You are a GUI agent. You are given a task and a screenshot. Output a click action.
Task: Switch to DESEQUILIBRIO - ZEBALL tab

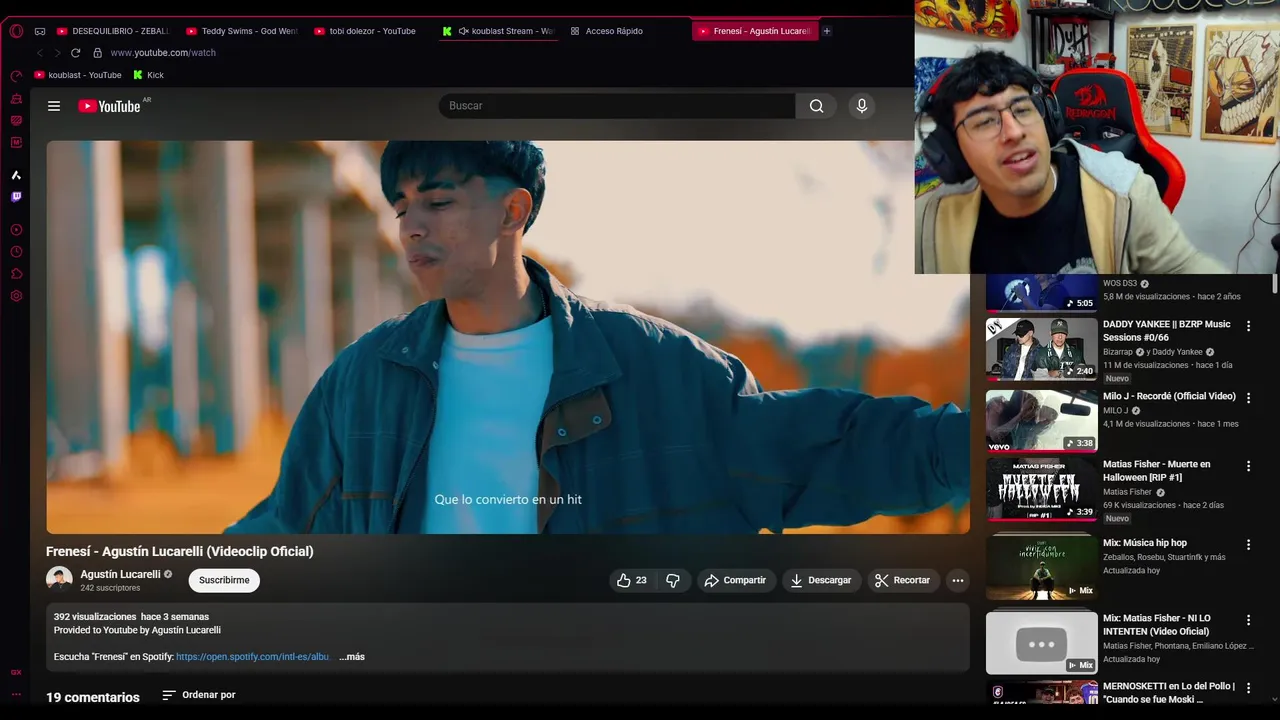(113, 31)
